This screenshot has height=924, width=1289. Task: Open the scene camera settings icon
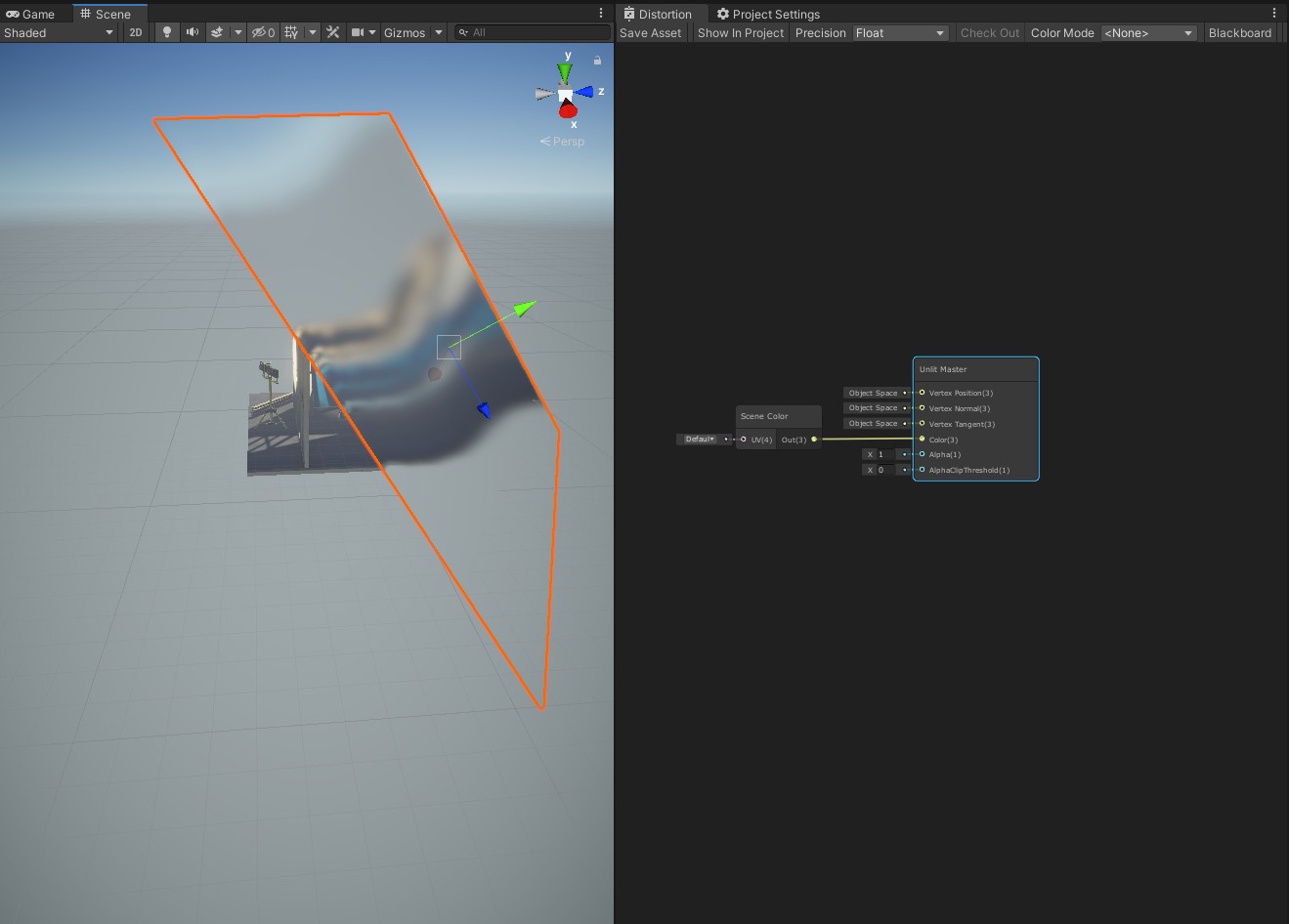click(x=356, y=32)
